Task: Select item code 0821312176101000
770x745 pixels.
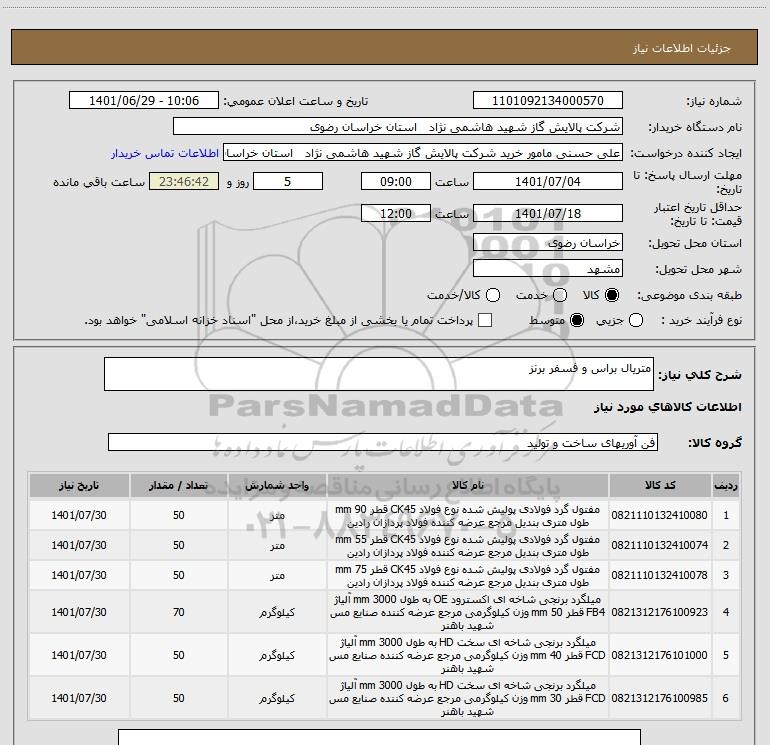Action: [660, 655]
